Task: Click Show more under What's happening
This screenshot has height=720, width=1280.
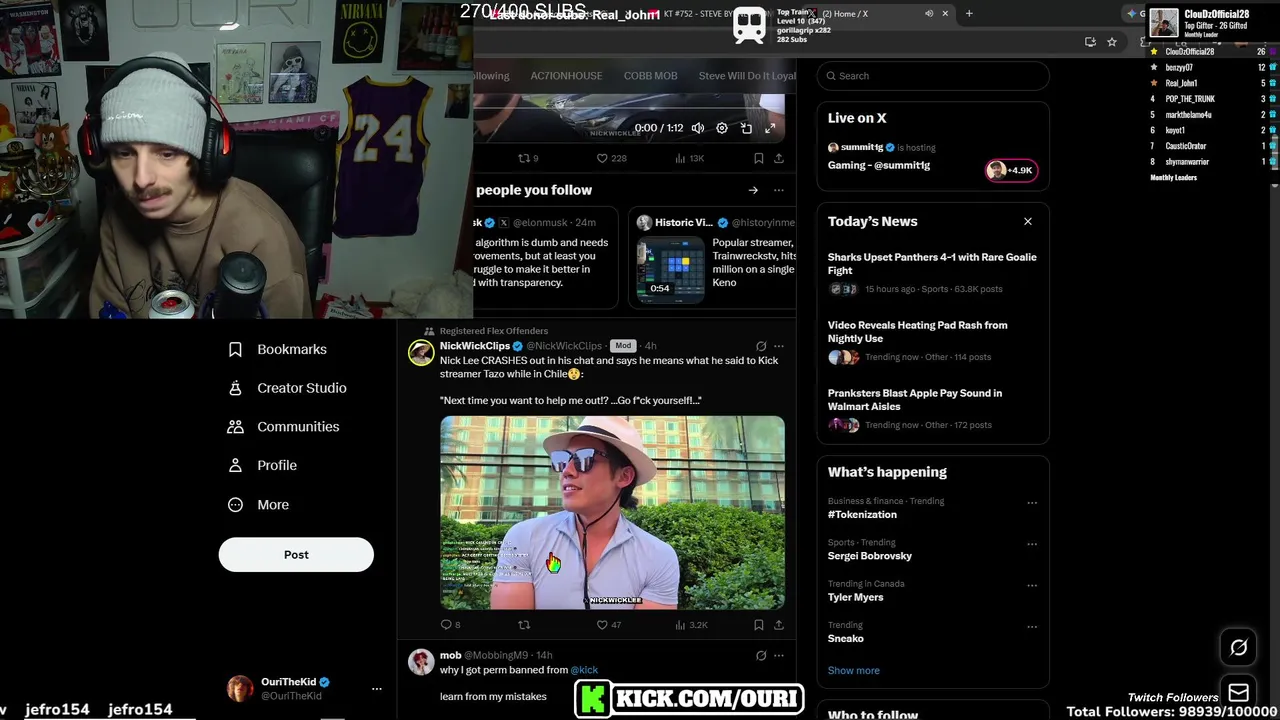Action: [854, 671]
